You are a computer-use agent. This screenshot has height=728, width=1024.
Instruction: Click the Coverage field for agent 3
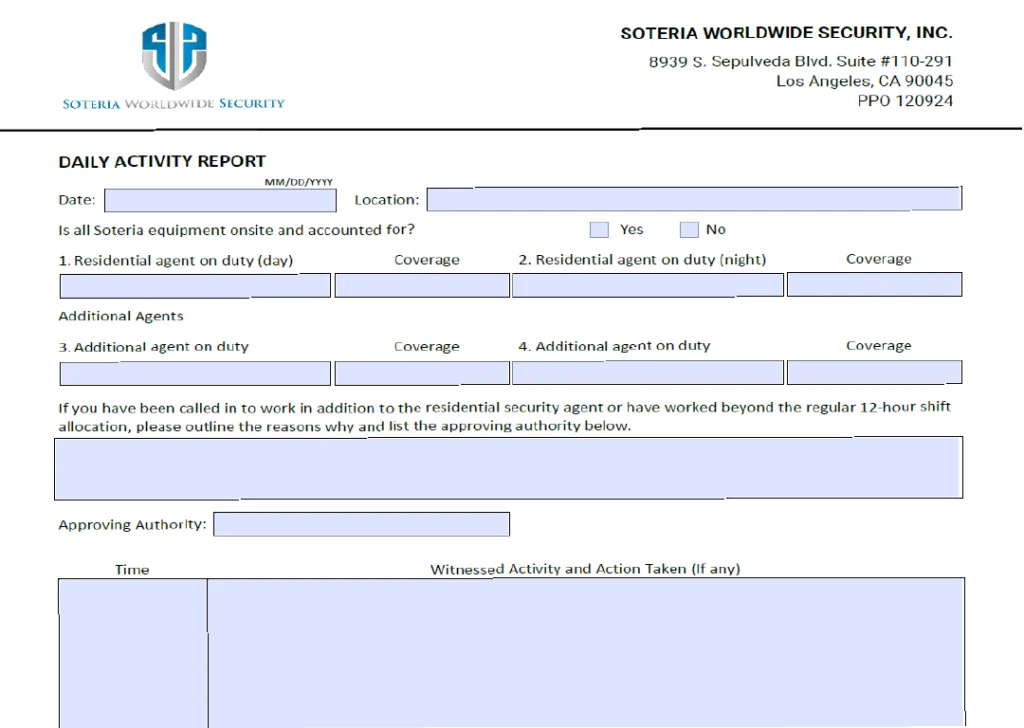(422, 374)
